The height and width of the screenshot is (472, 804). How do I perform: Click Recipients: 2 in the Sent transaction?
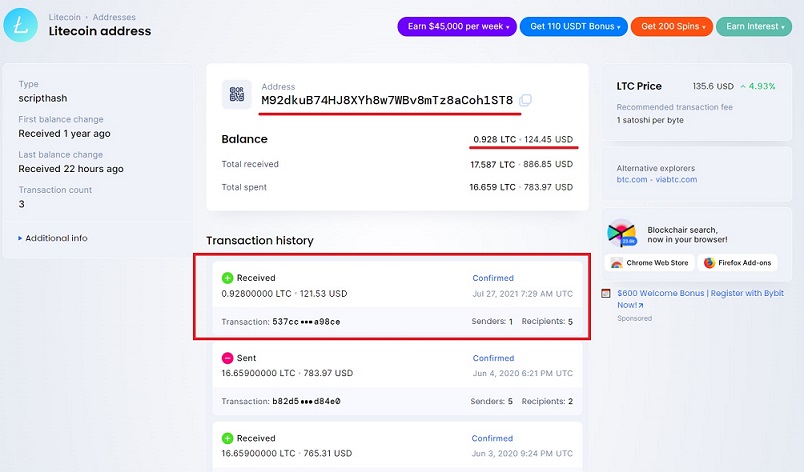point(547,401)
